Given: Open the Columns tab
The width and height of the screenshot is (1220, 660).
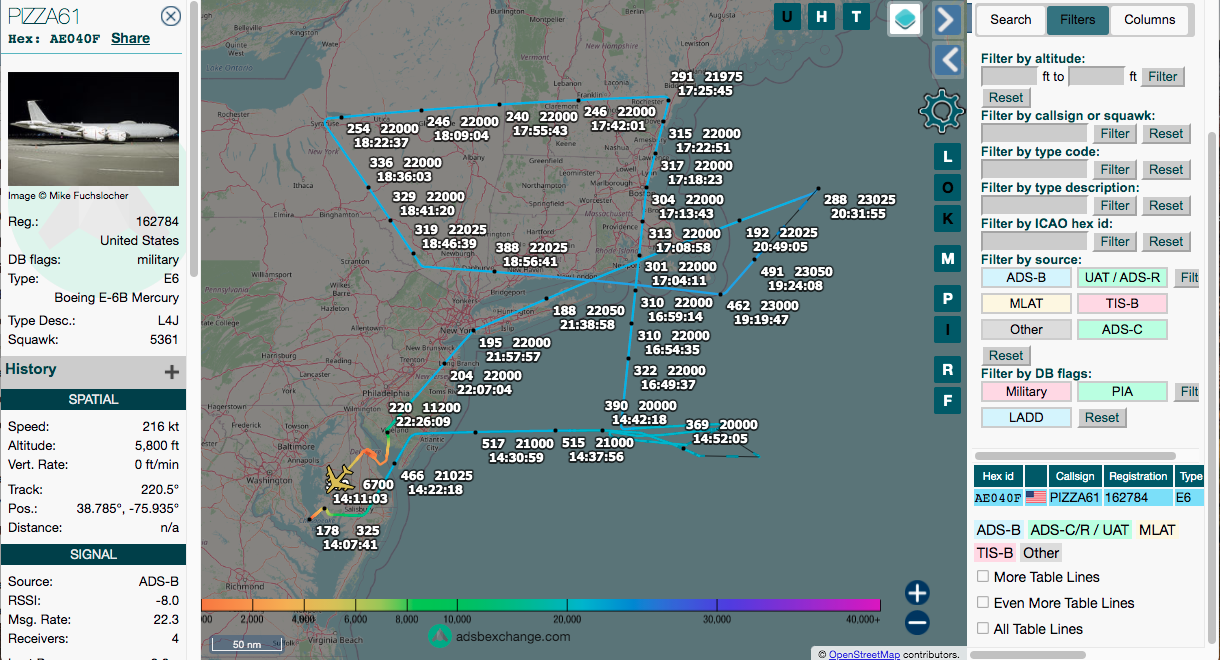Looking at the screenshot, I should coord(1150,20).
